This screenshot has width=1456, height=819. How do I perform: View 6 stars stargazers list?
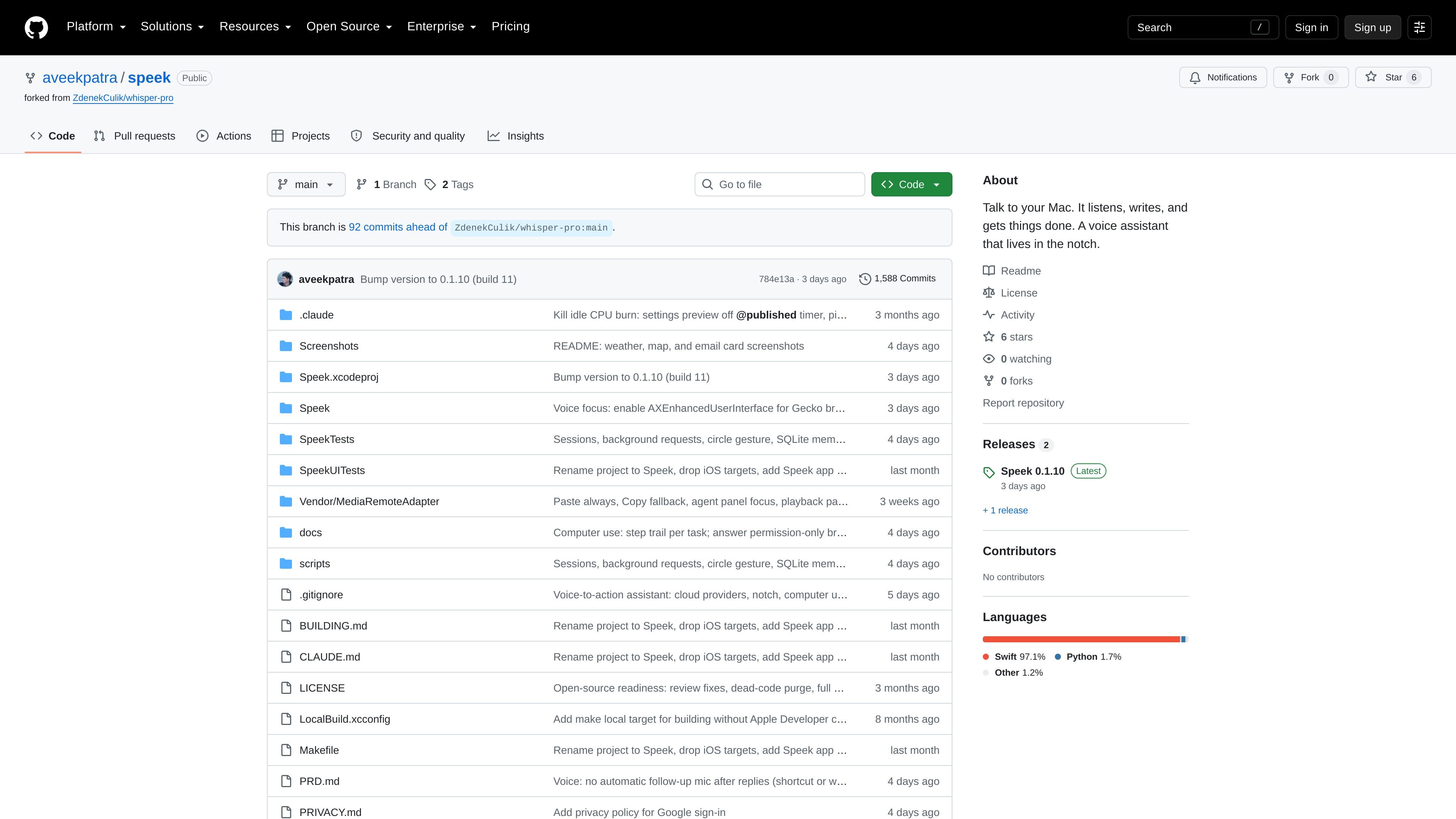[x=1008, y=337]
